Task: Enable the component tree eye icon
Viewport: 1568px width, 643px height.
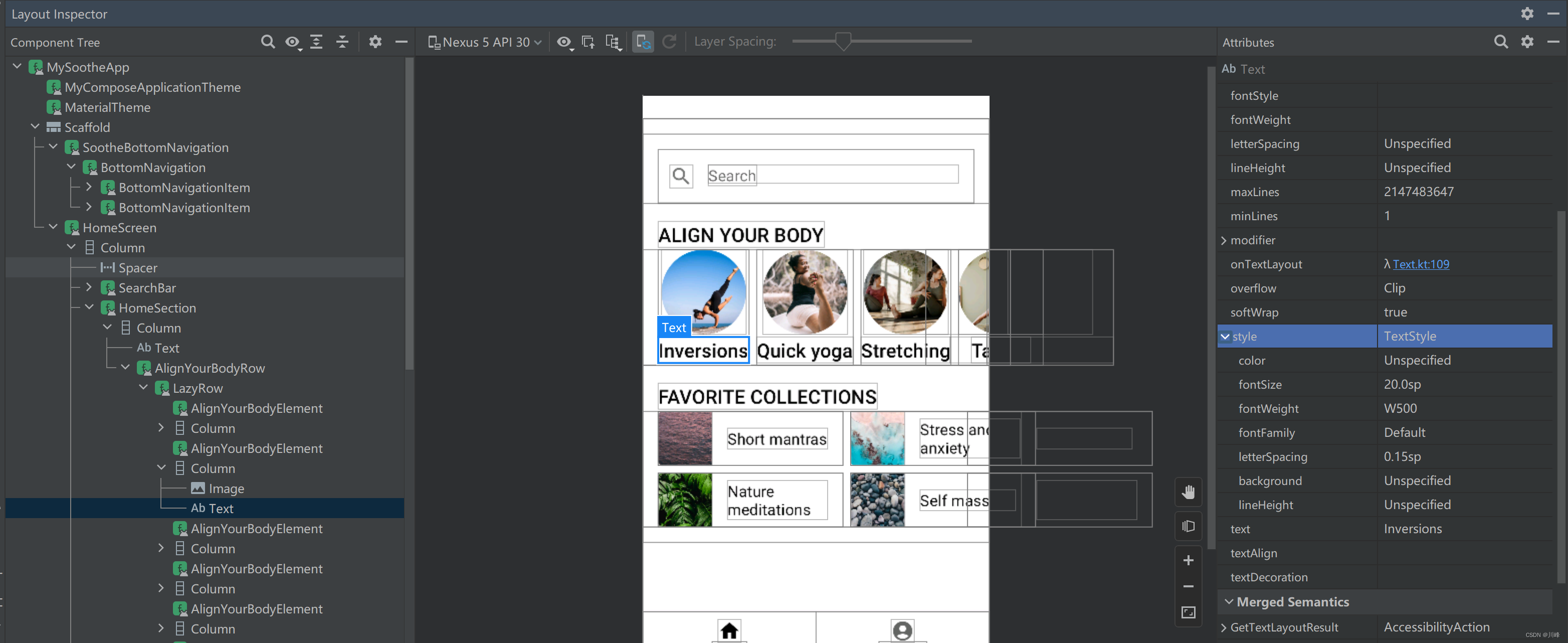Action: click(x=293, y=42)
